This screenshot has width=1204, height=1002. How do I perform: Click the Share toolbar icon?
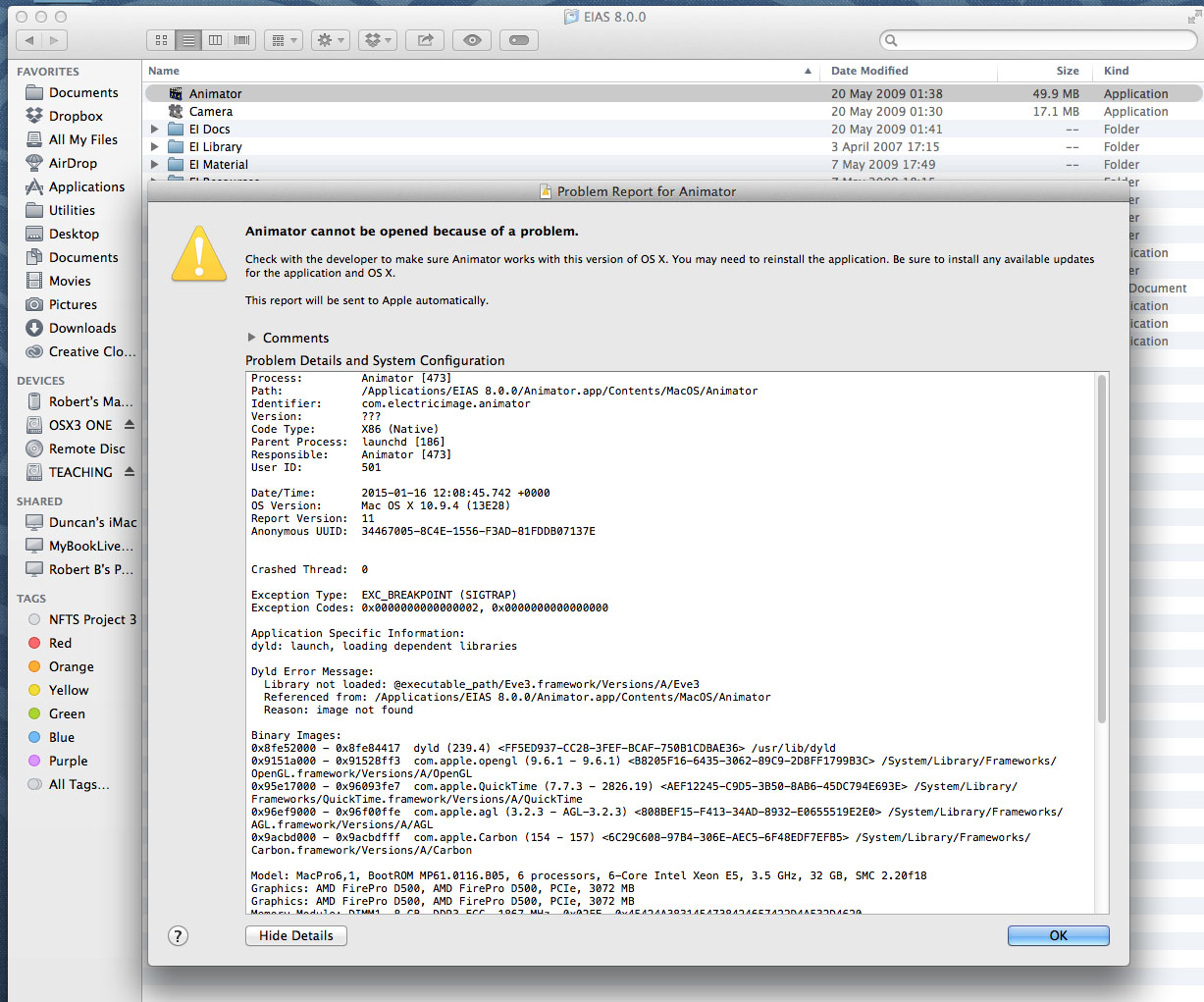pyautogui.click(x=424, y=39)
